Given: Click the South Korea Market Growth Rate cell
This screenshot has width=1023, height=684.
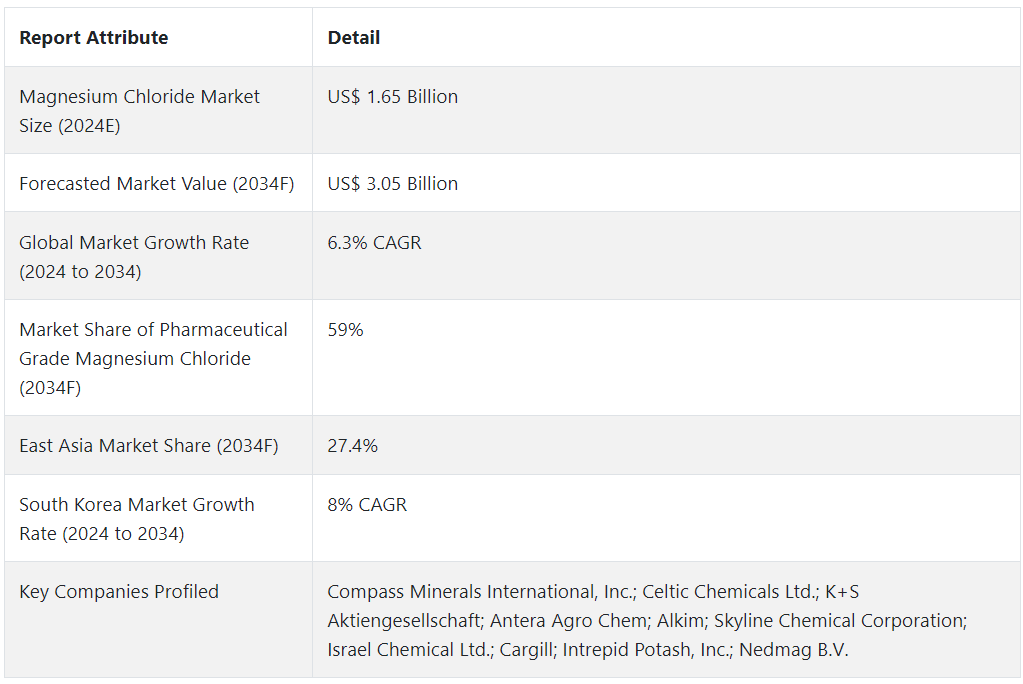Looking at the screenshot, I should pos(137,518).
